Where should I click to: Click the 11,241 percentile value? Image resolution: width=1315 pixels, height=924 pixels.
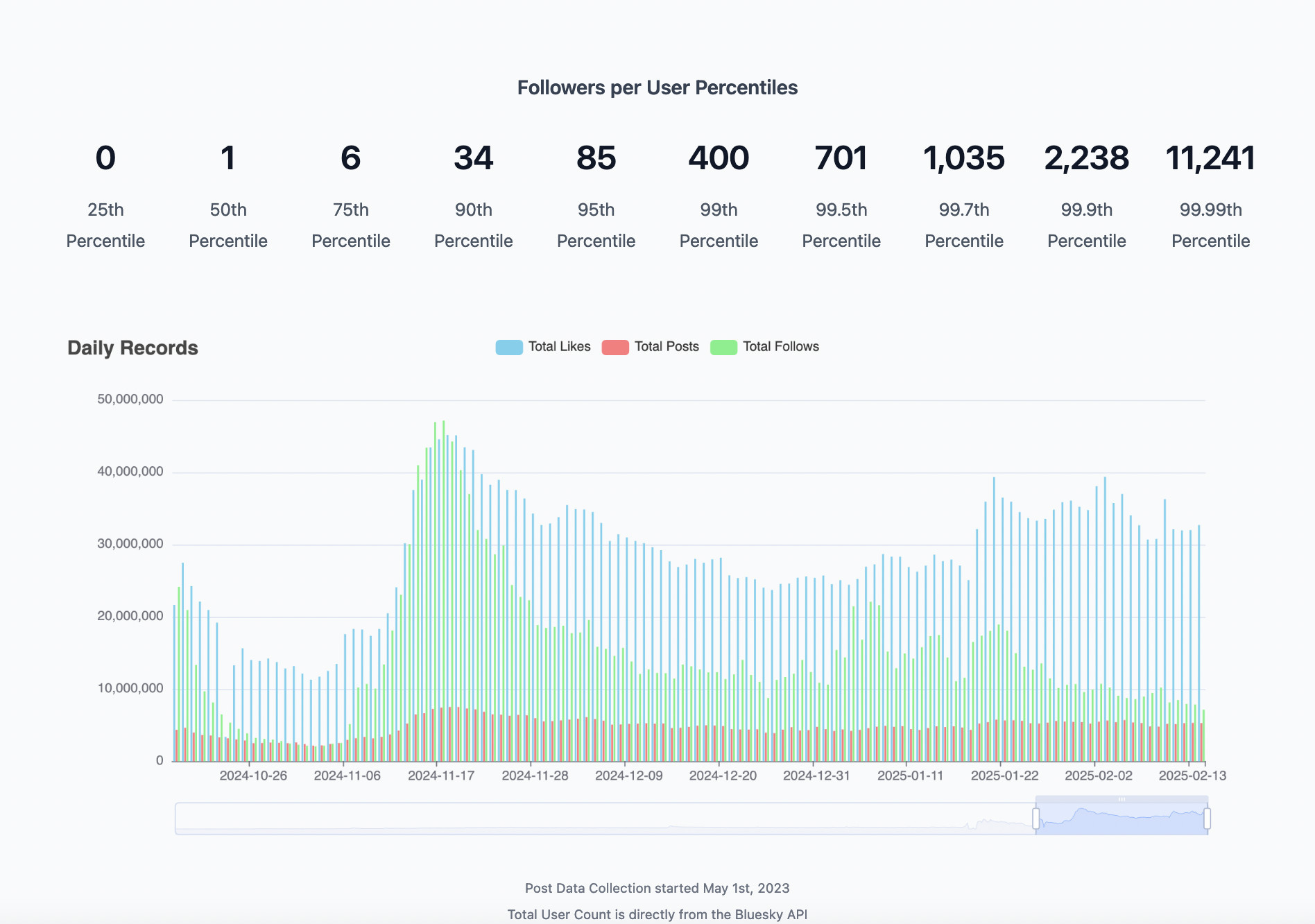pyautogui.click(x=1210, y=158)
